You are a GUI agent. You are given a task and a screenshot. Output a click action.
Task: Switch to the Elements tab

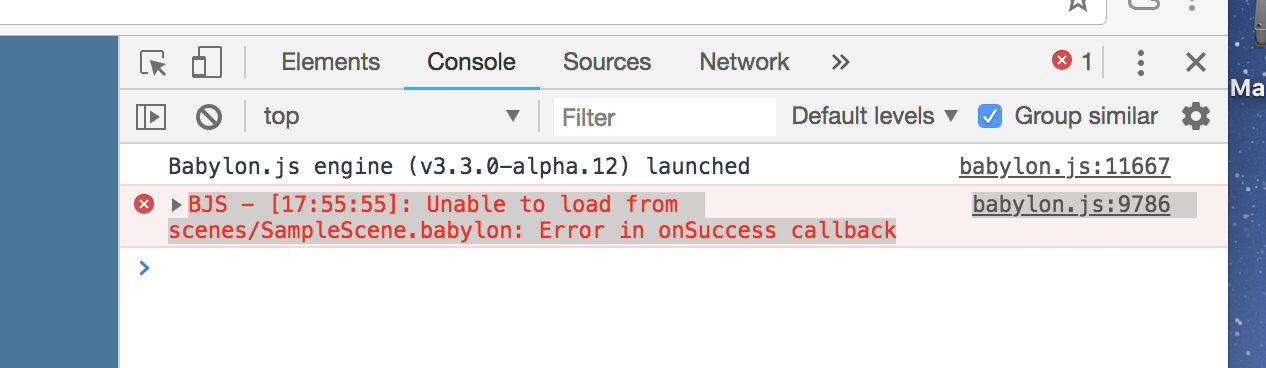click(x=331, y=62)
